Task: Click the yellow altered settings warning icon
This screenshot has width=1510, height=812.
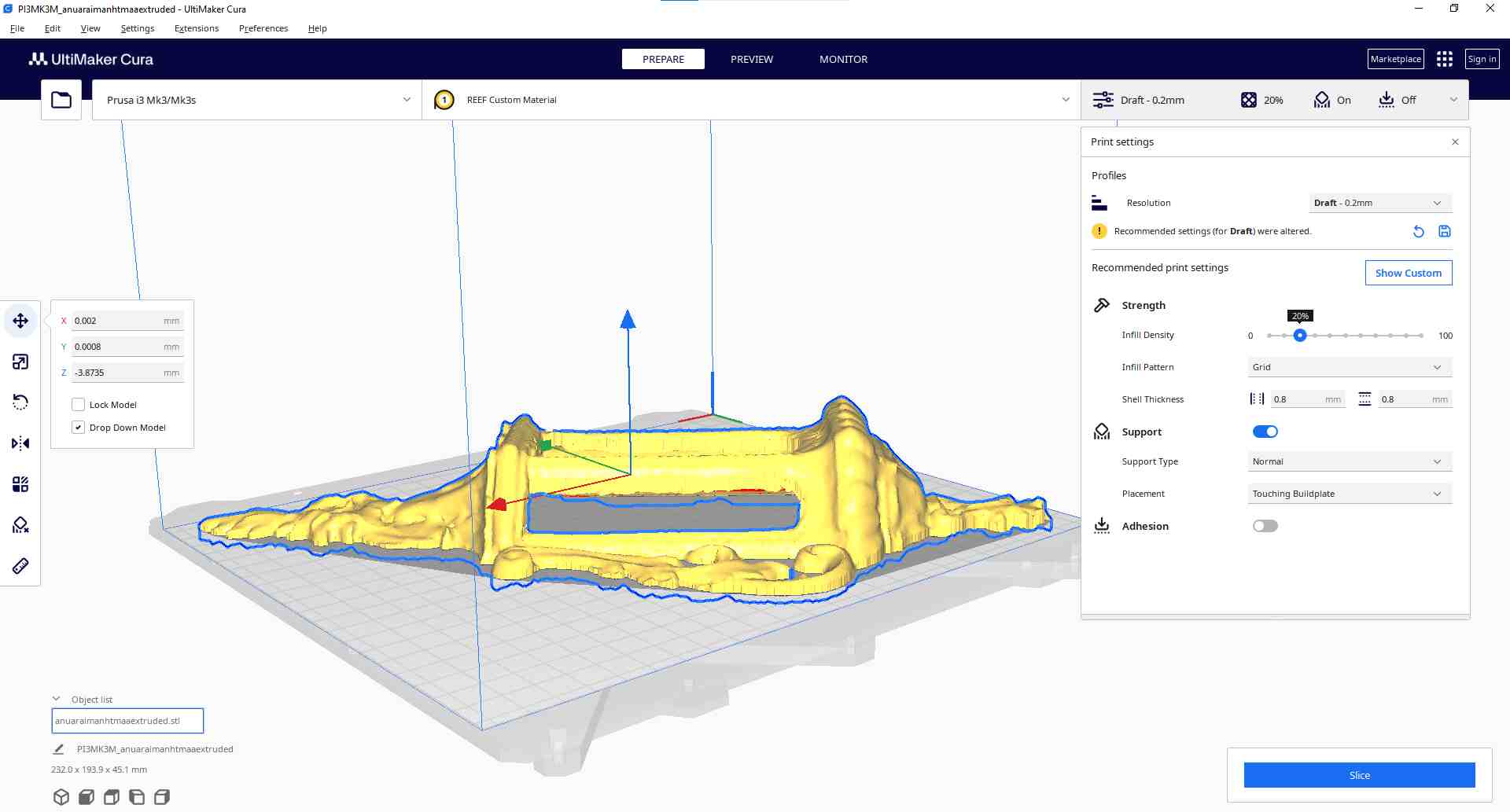Action: 1099,231
